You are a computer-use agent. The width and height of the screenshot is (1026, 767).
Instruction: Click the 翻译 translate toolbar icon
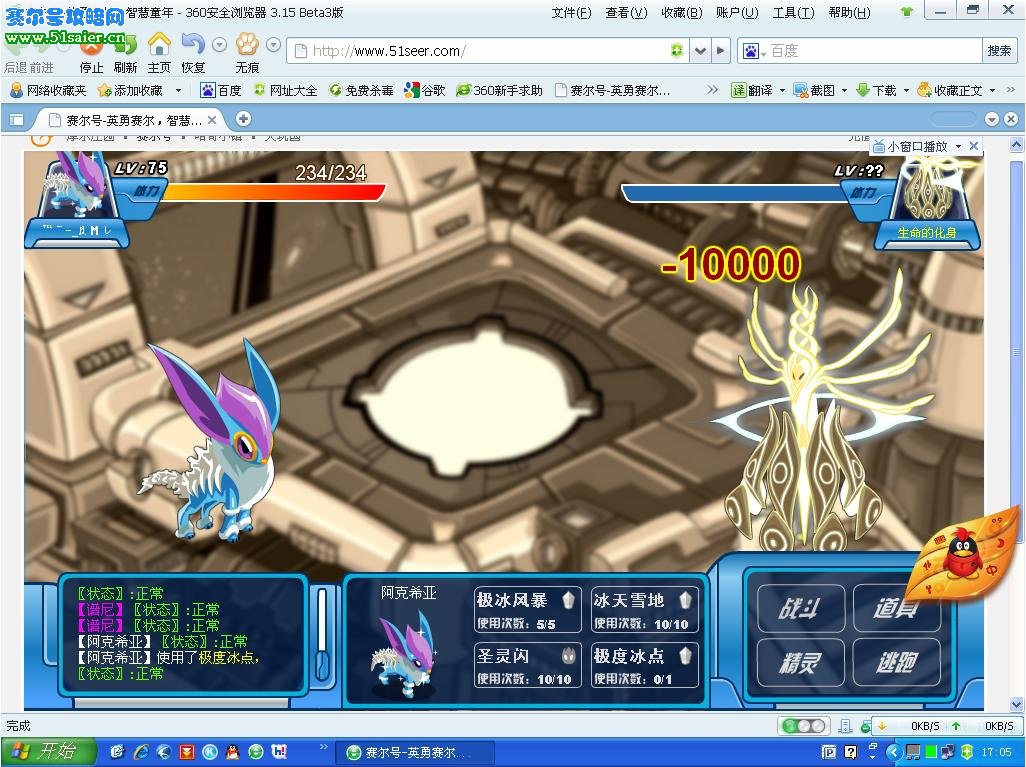point(752,90)
